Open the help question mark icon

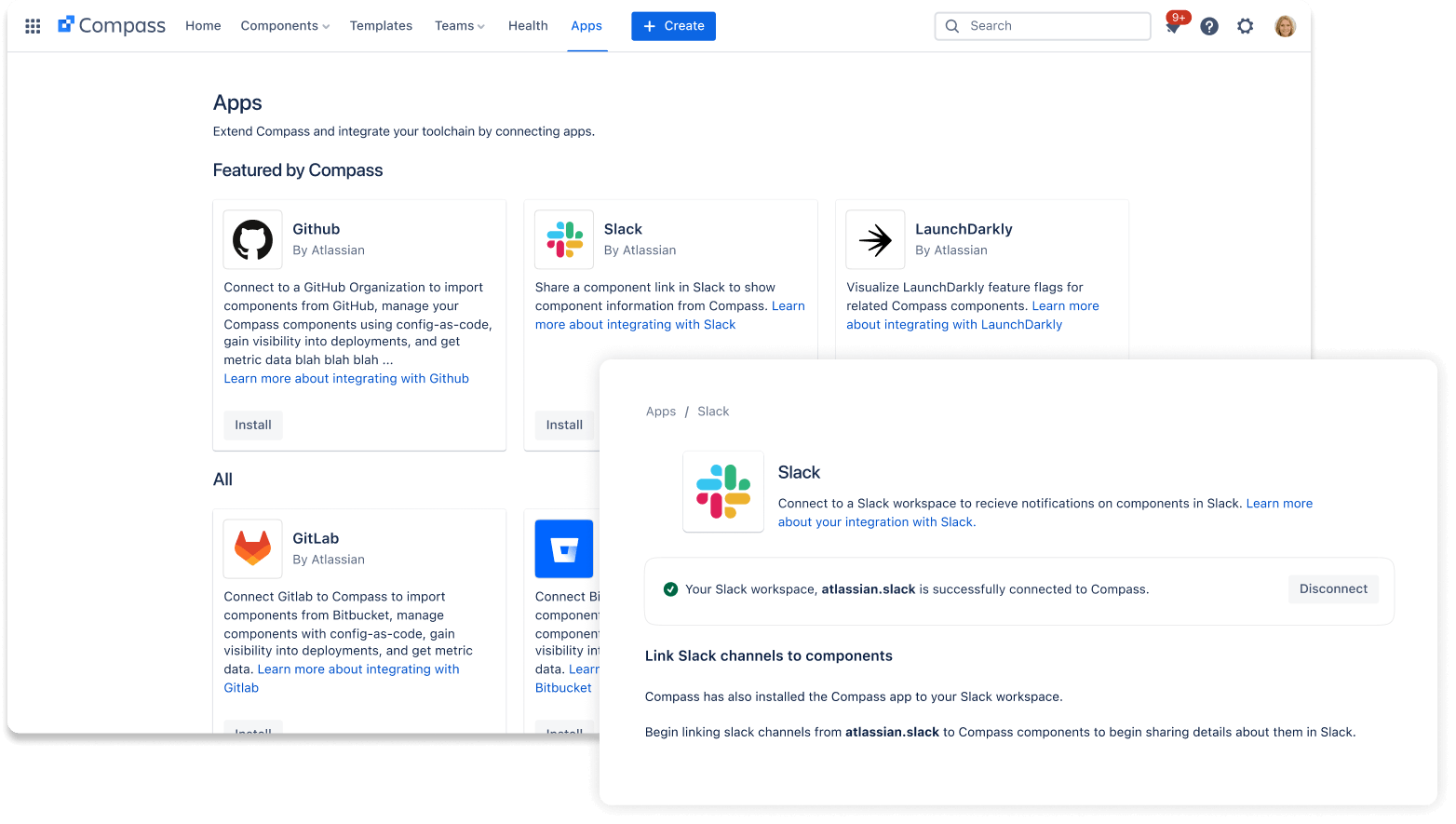(x=1209, y=26)
